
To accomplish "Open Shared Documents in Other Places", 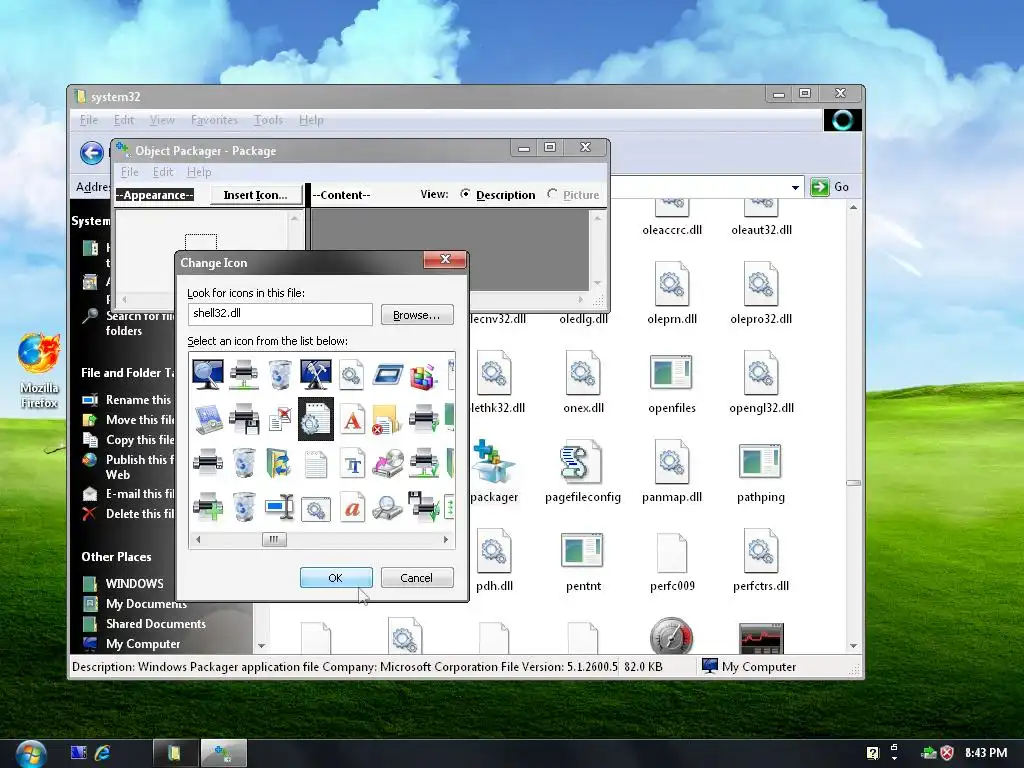I will click(x=144, y=624).
